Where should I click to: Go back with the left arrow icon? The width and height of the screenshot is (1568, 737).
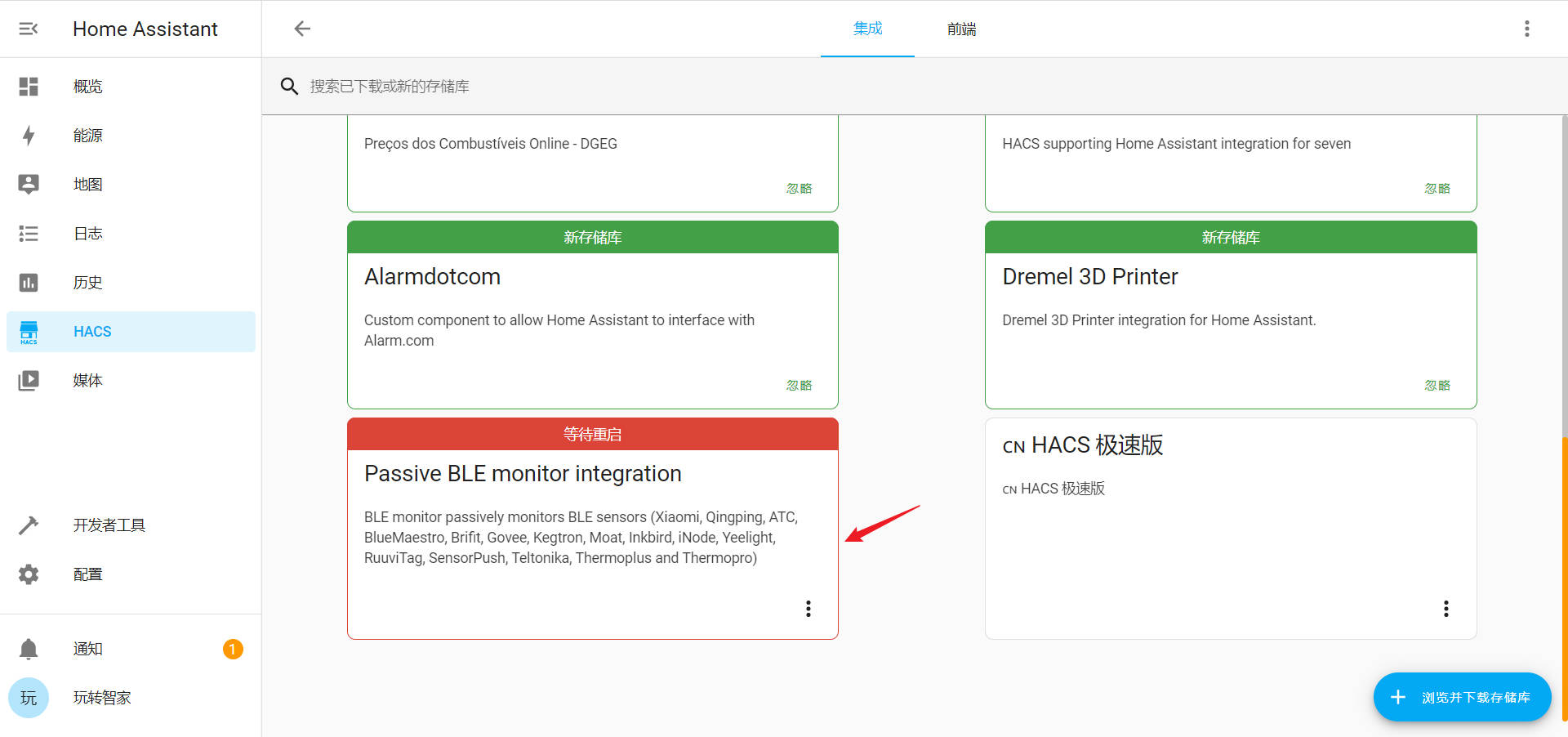(x=302, y=29)
